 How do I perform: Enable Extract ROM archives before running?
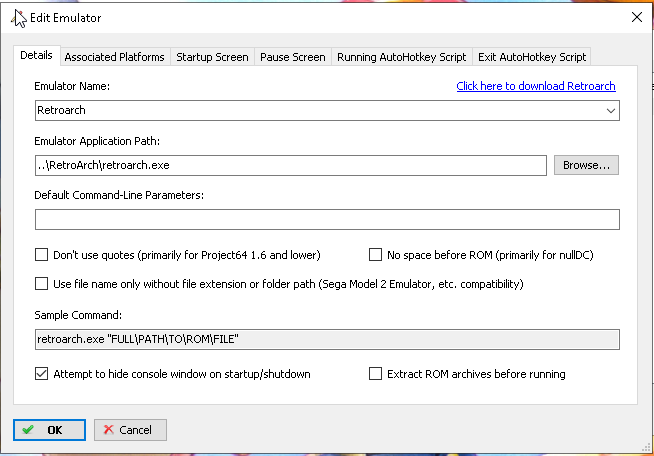click(375, 373)
